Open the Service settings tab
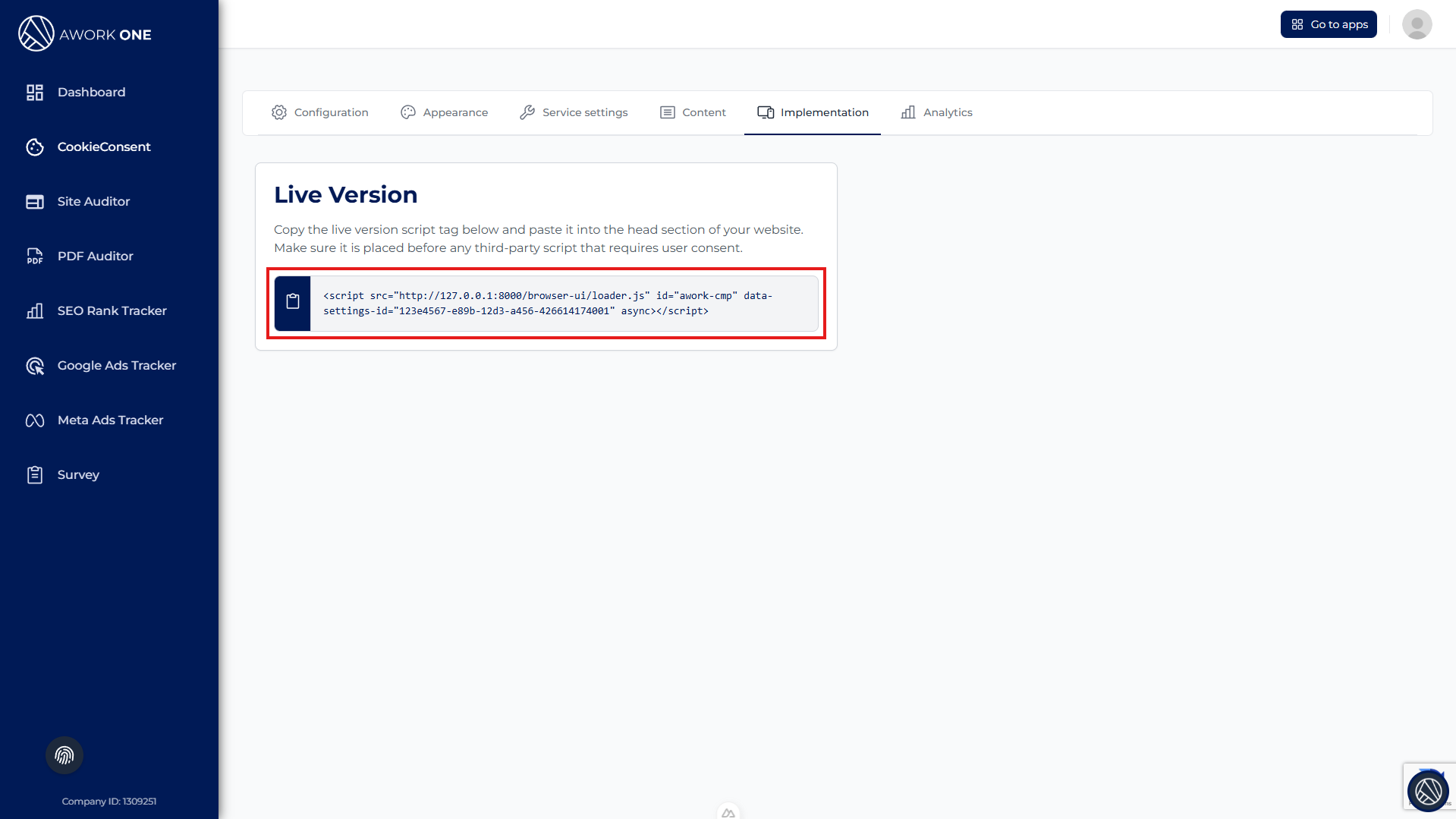Image resolution: width=1456 pixels, height=819 pixels. 574,112
